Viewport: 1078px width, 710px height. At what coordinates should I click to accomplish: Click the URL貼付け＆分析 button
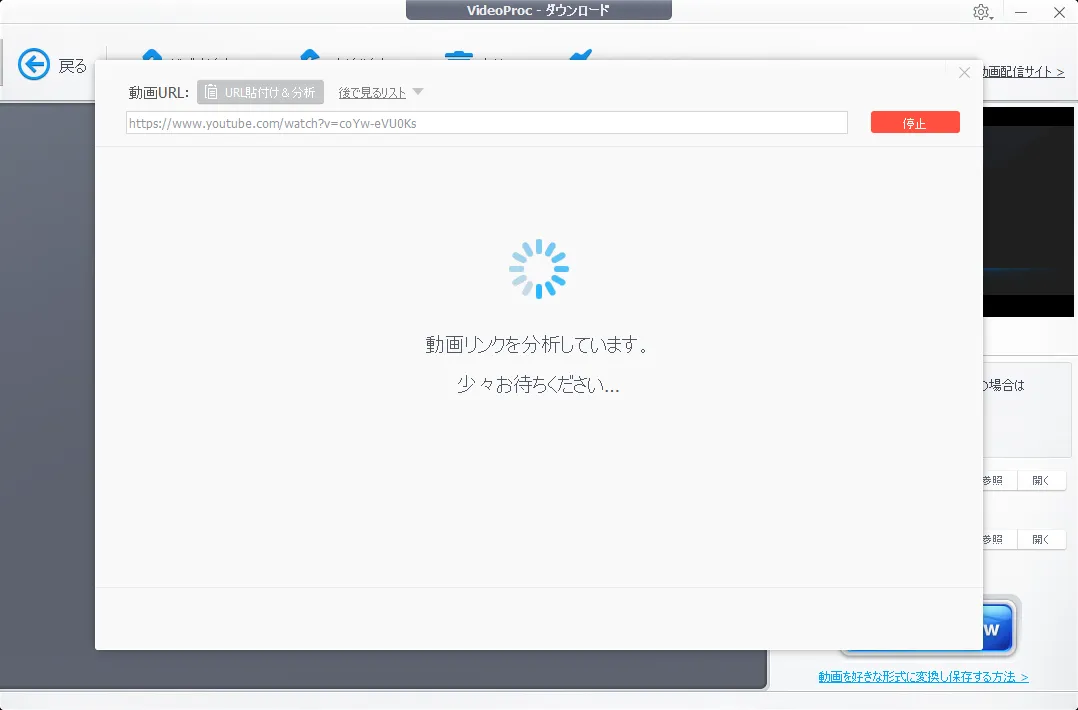click(260, 92)
